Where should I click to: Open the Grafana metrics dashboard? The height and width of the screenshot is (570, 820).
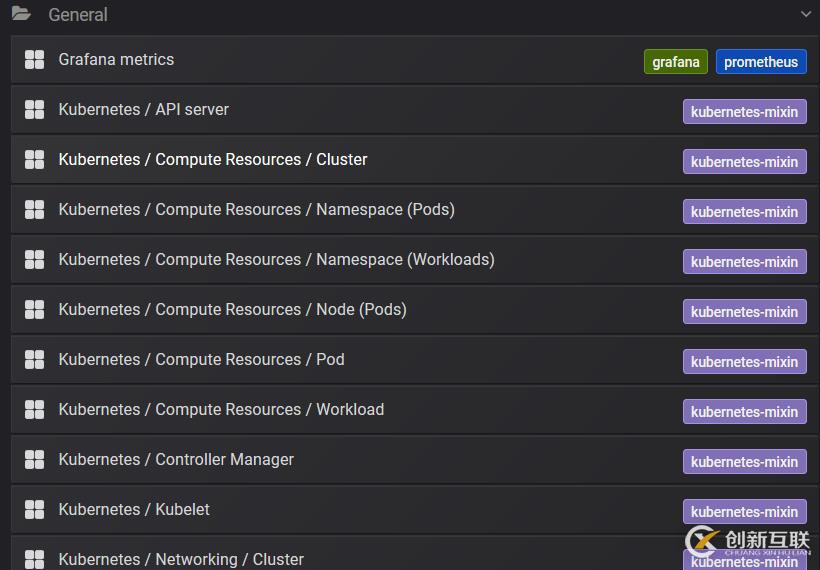point(116,60)
